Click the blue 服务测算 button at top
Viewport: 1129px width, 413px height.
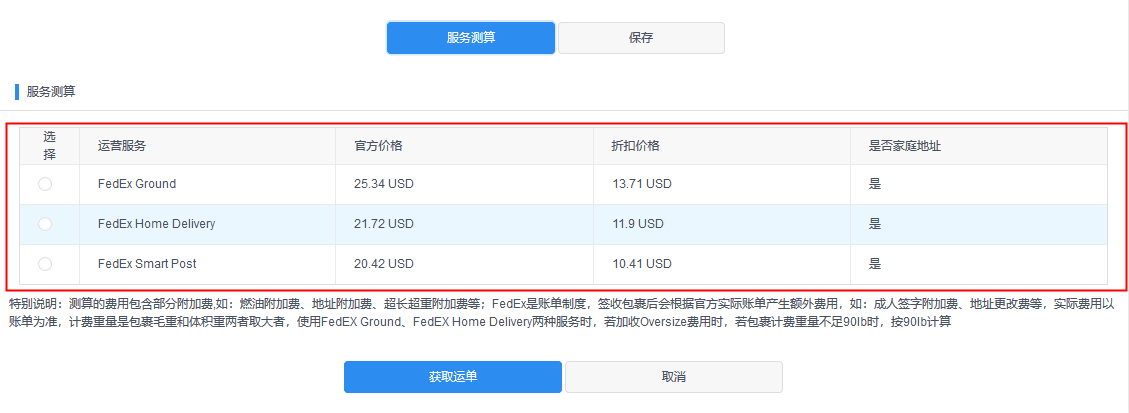click(471, 38)
